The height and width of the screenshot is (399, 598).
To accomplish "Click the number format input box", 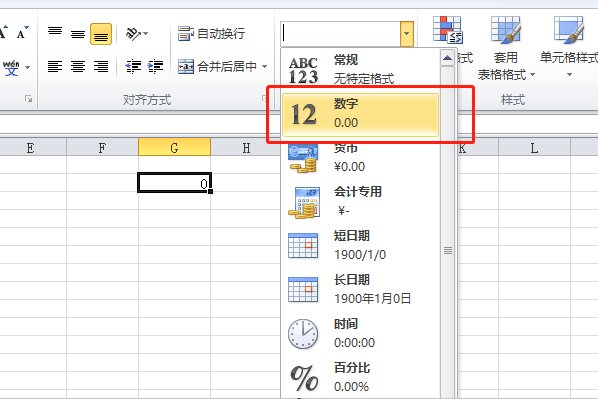I will point(341,34).
